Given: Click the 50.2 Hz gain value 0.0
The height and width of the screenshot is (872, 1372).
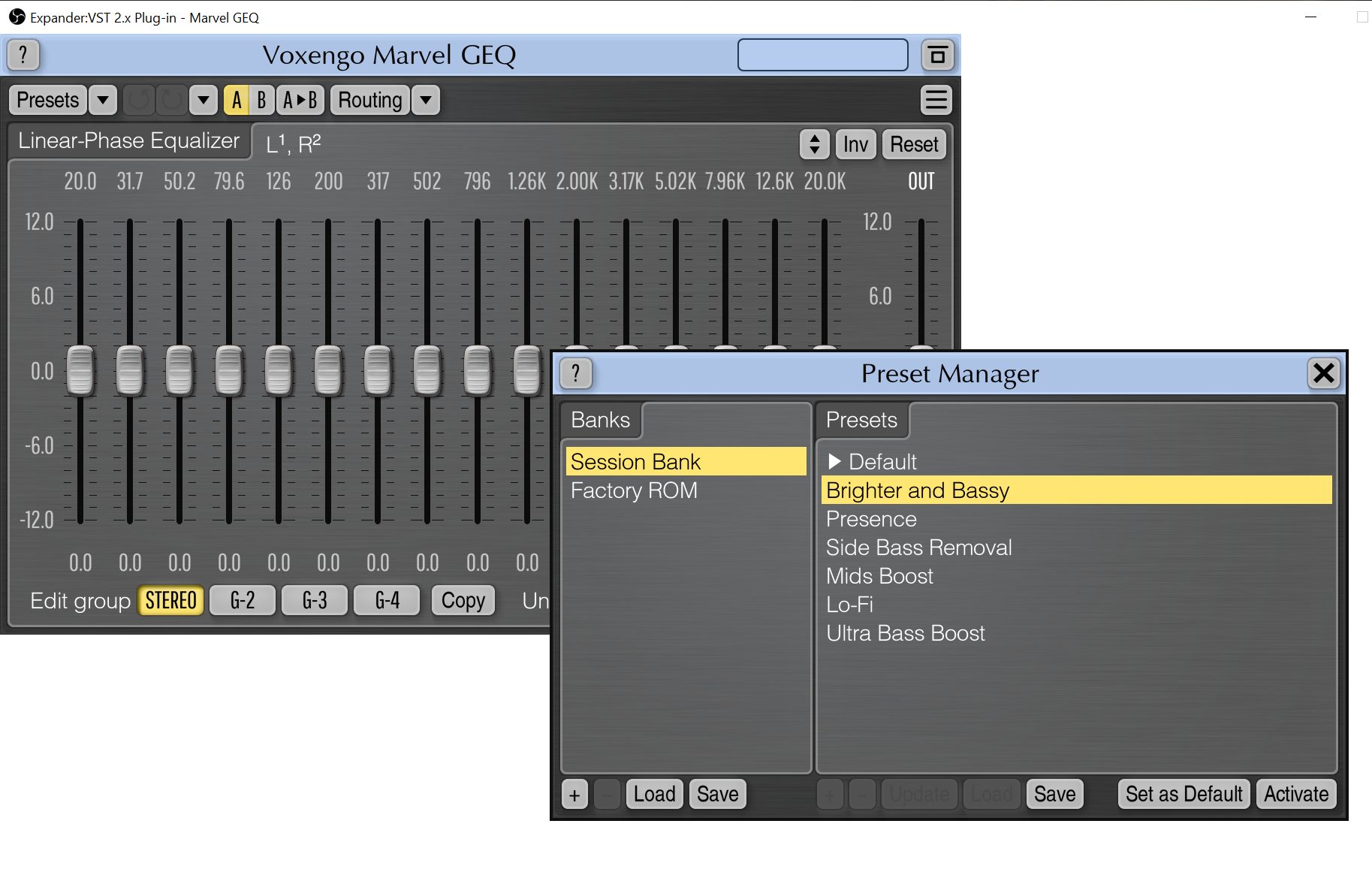Looking at the screenshot, I should (179, 563).
